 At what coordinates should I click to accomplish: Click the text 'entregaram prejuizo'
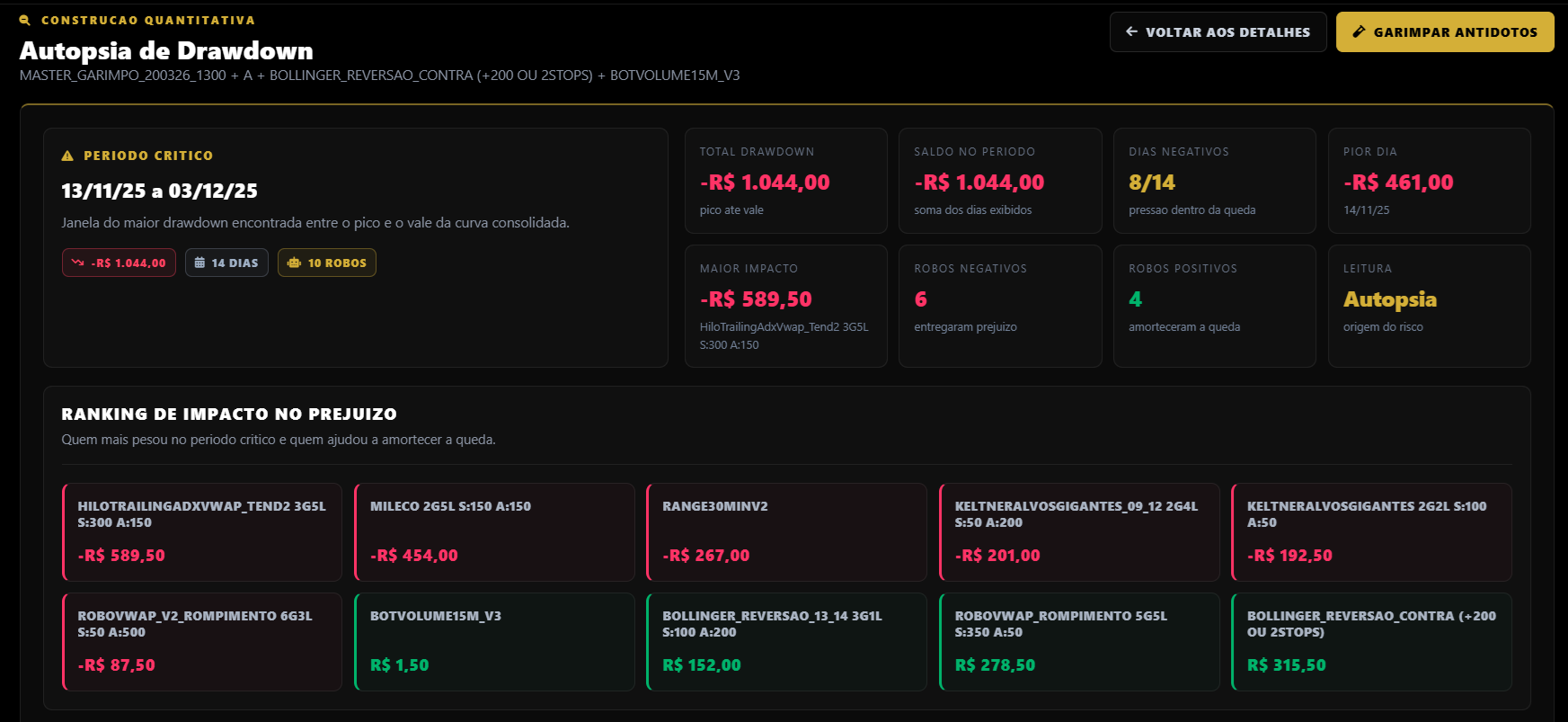965,326
